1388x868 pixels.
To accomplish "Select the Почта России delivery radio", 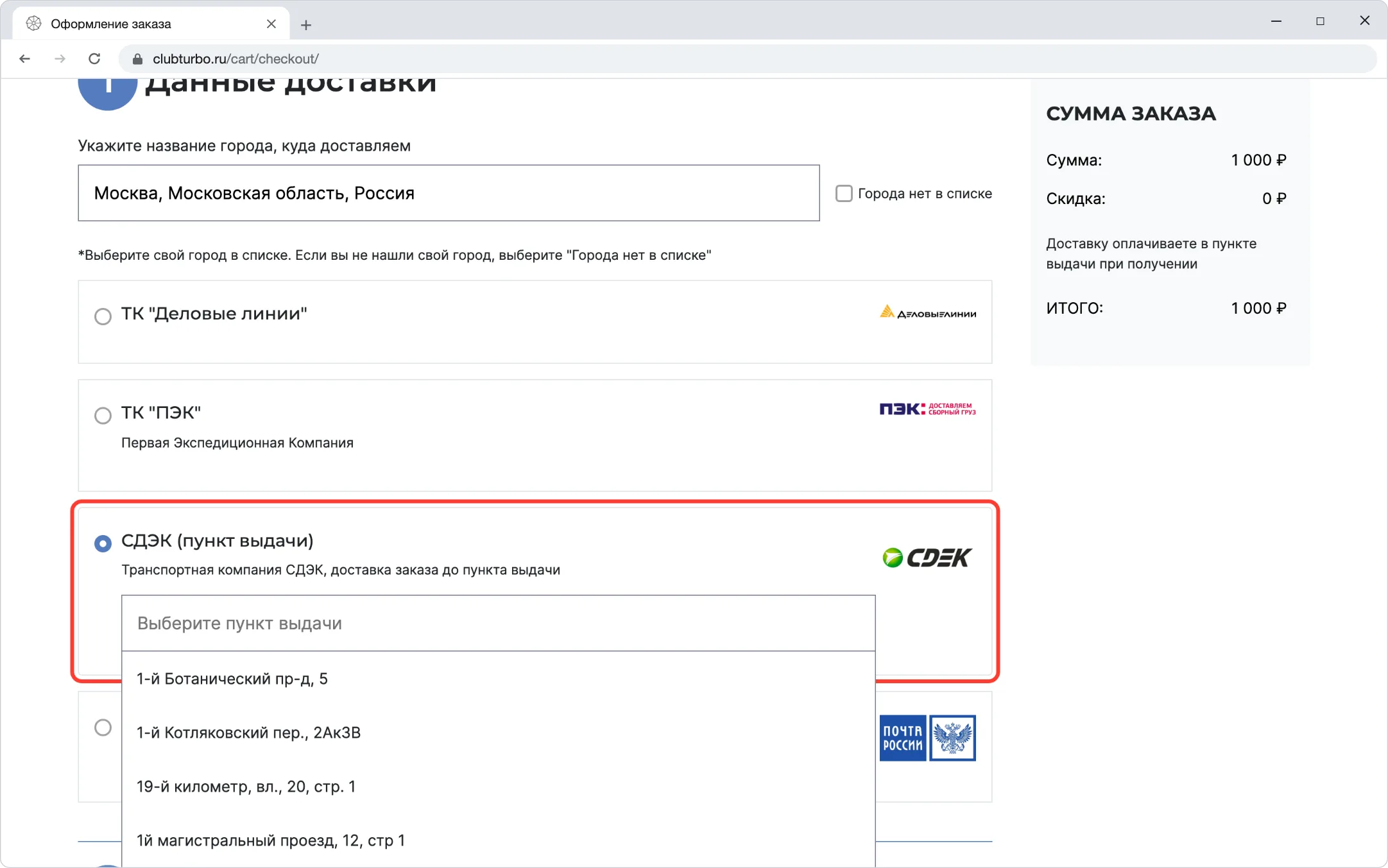I will point(103,728).
